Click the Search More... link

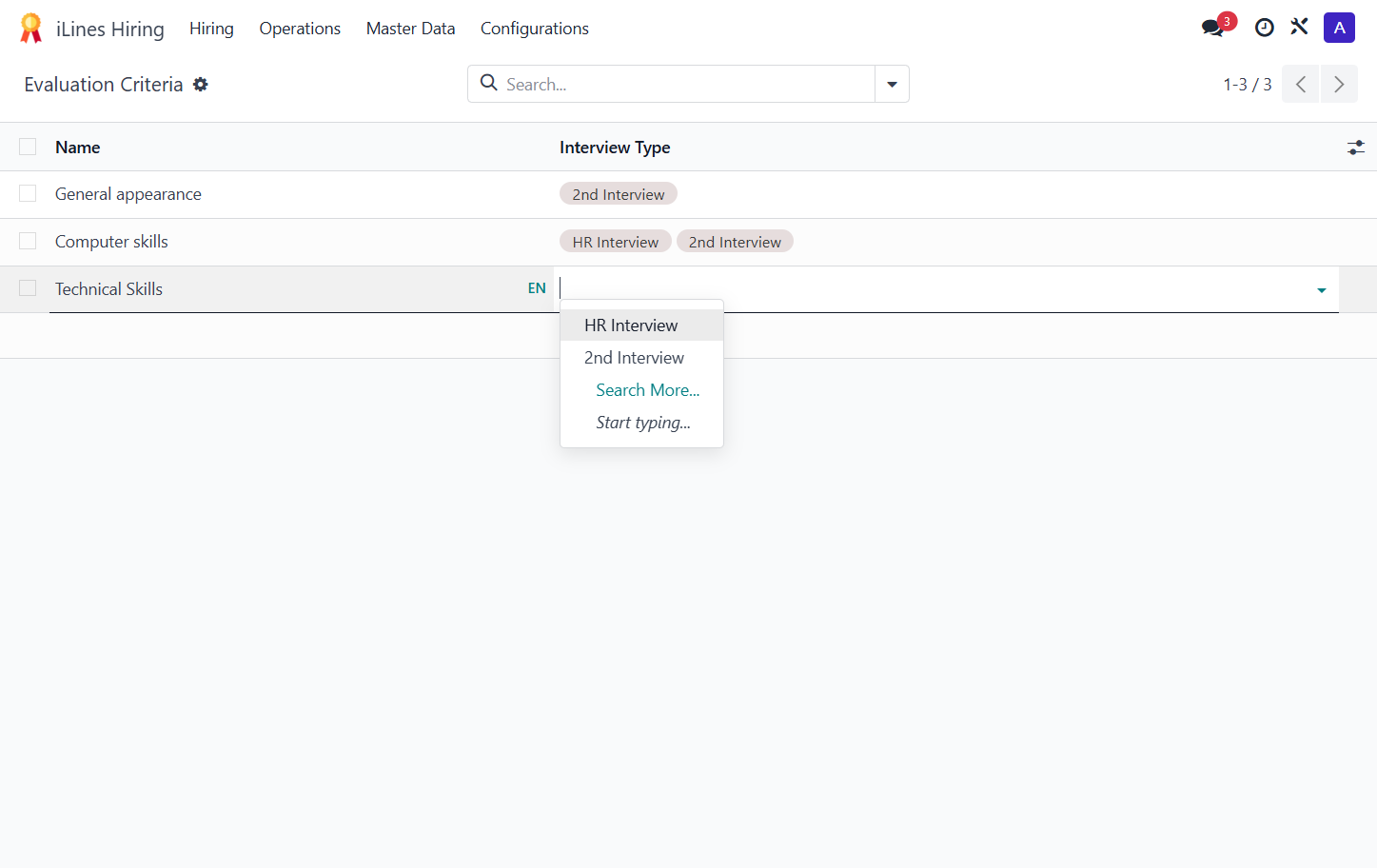pos(647,390)
